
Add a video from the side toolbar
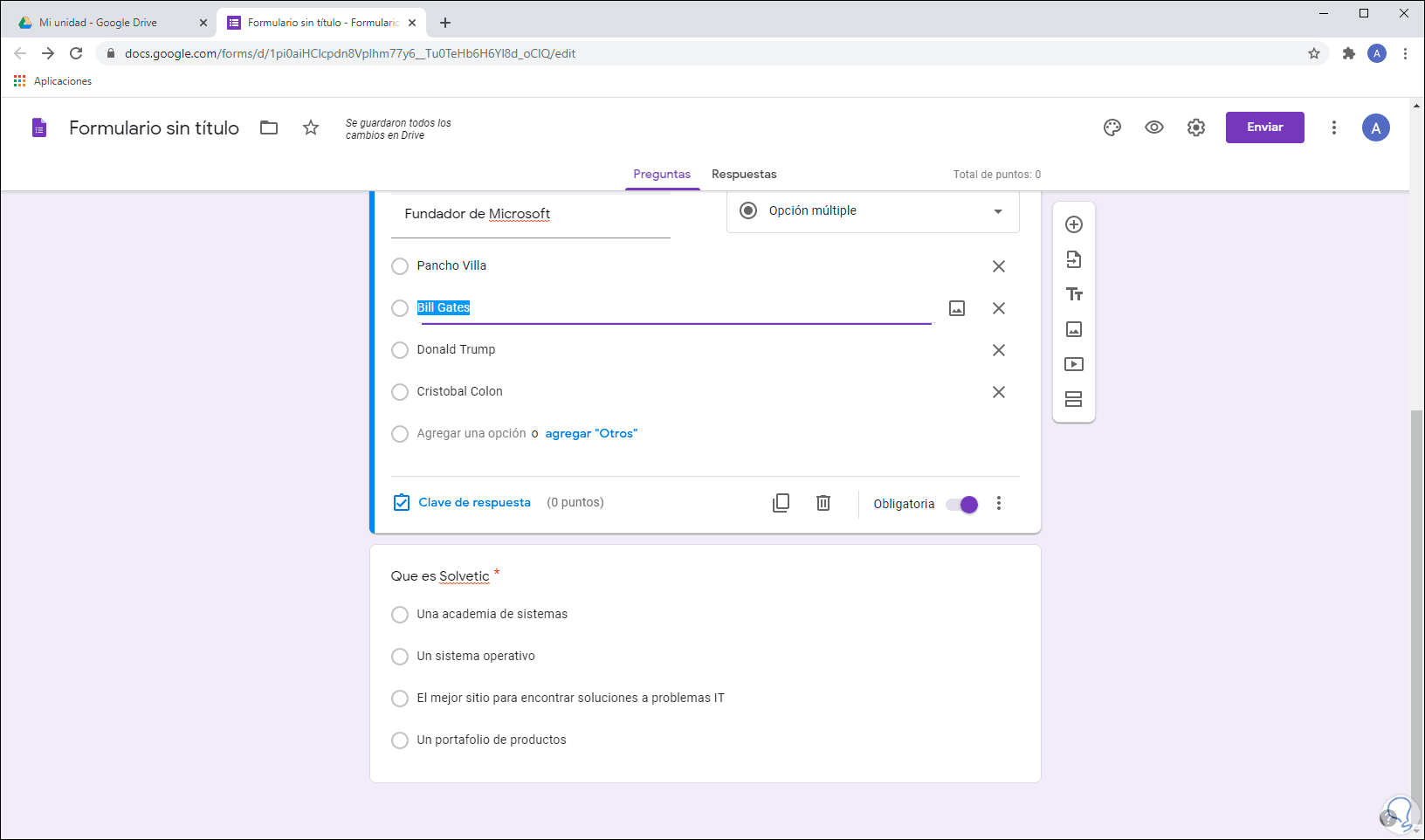[1074, 364]
